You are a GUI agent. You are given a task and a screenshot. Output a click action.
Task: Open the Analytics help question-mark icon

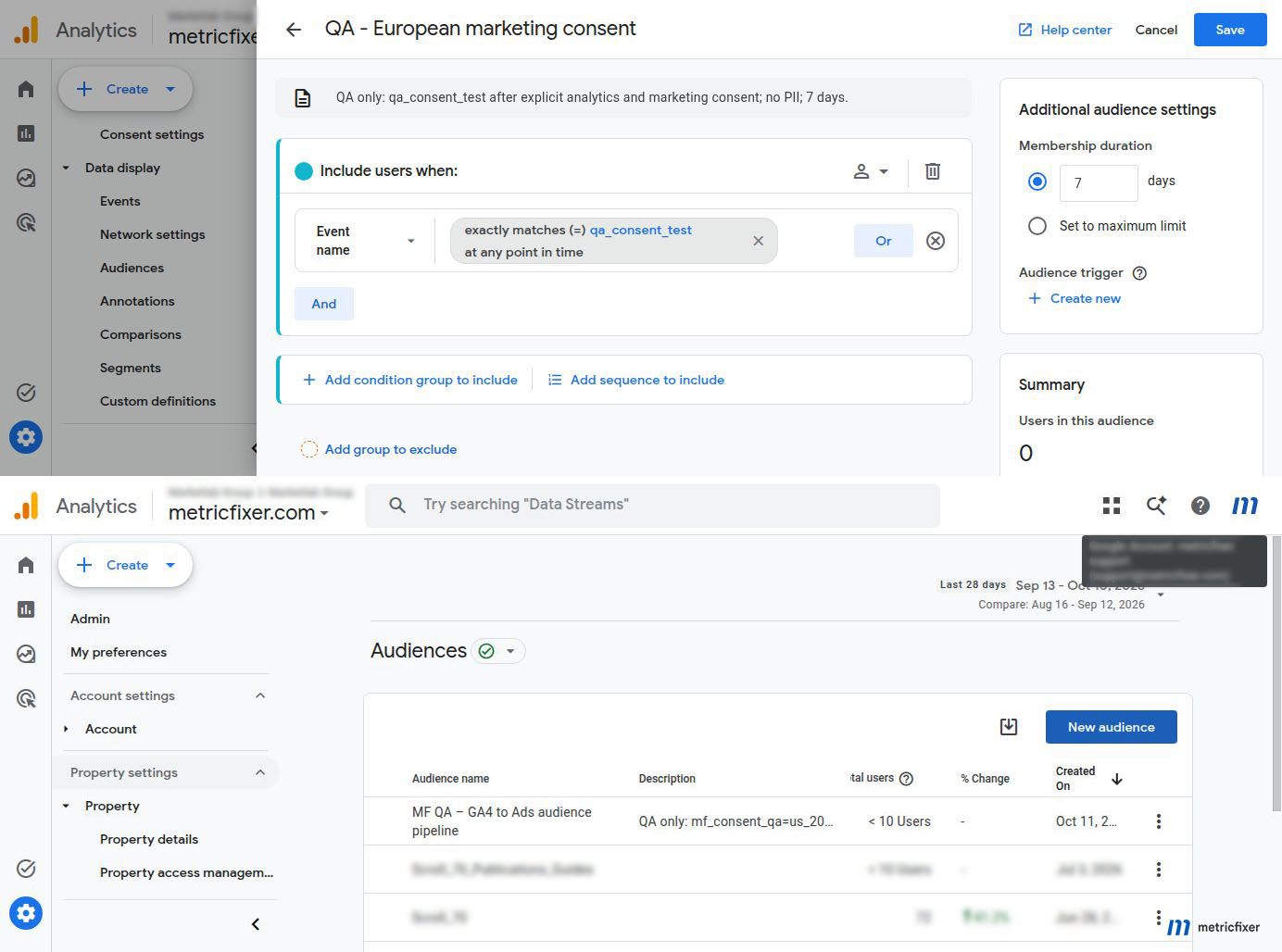[x=1200, y=506]
